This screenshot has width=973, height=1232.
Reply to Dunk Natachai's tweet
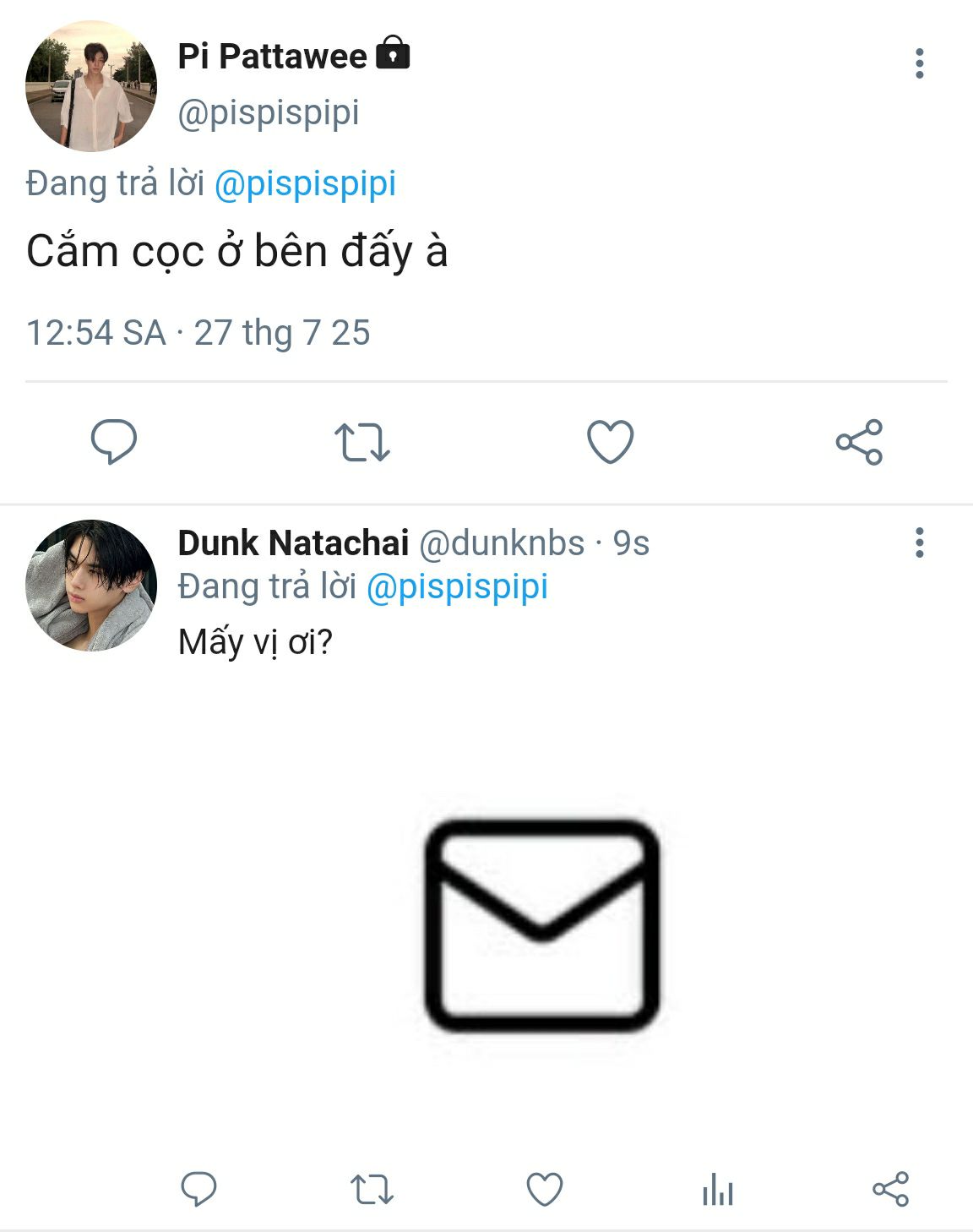199,1189
